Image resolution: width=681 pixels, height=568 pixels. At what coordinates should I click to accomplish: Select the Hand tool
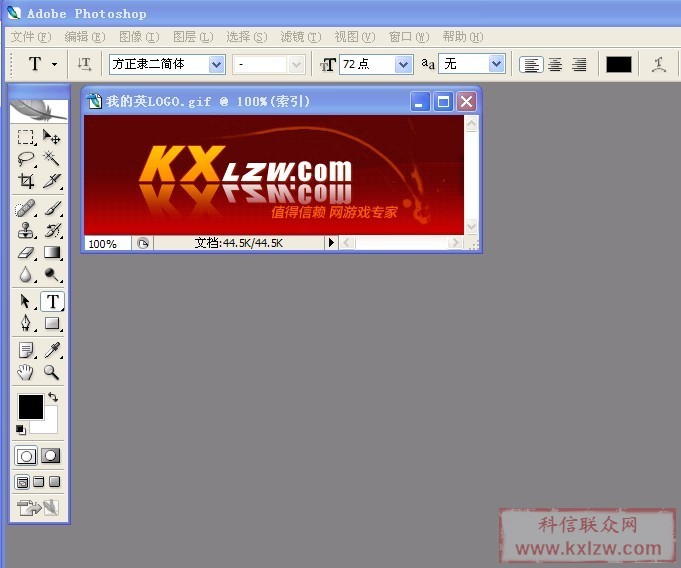(26, 372)
